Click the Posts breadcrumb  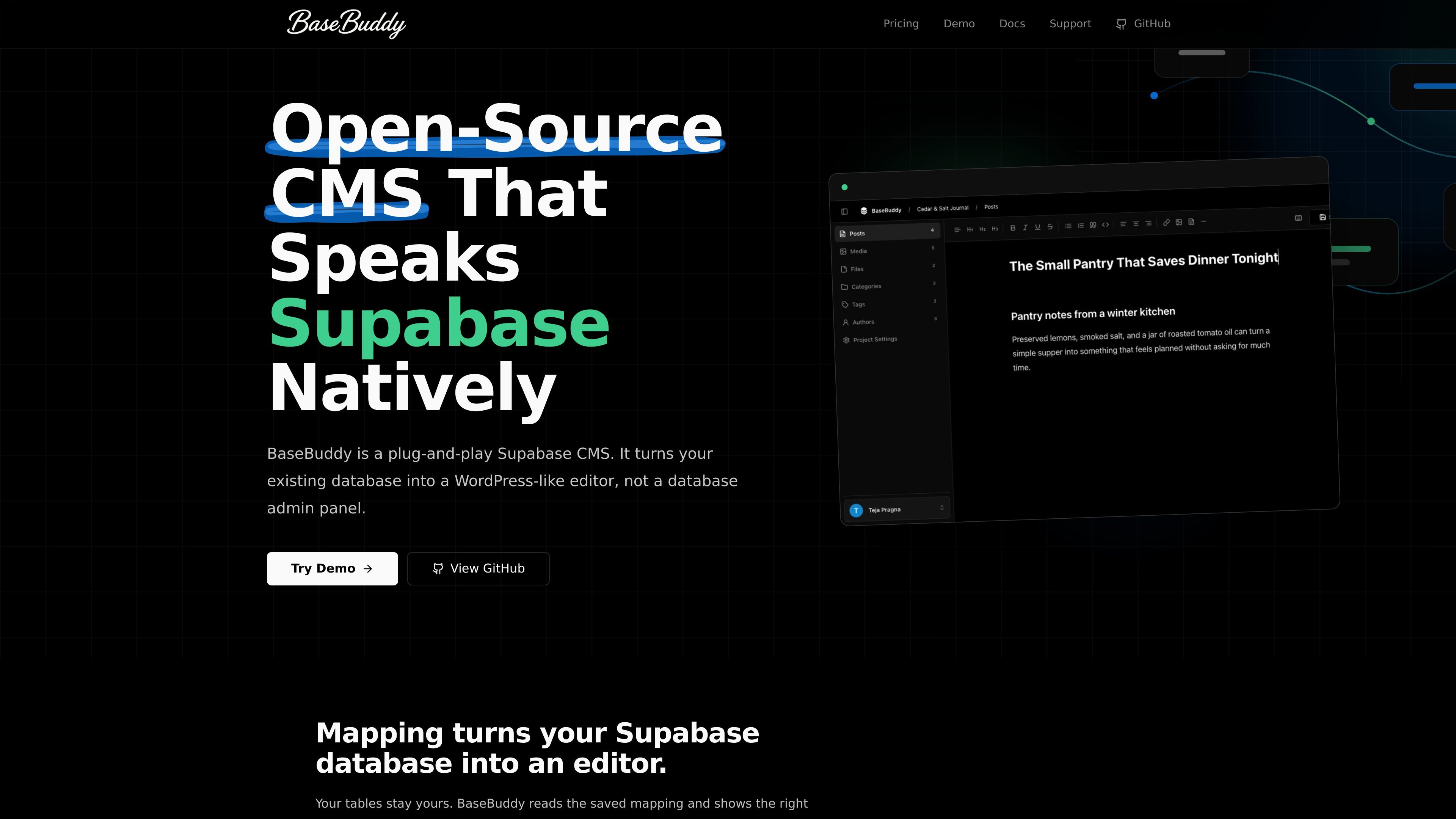pos(991,207)
